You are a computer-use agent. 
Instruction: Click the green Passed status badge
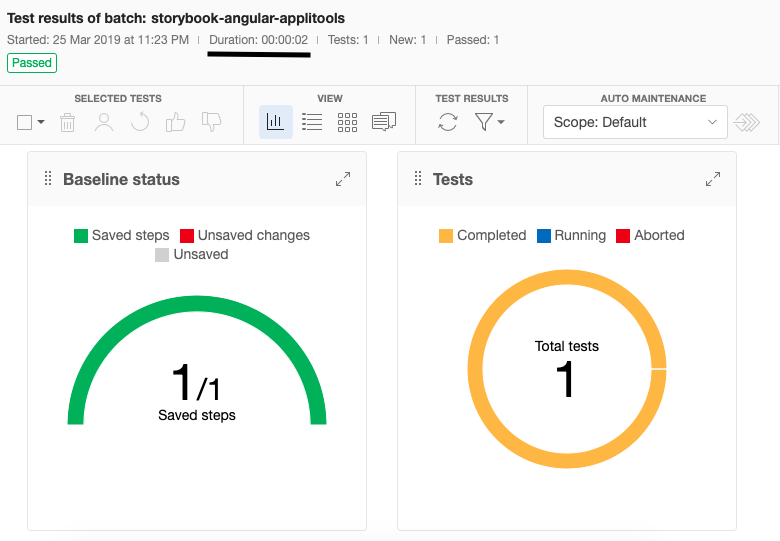click(32, 62)
